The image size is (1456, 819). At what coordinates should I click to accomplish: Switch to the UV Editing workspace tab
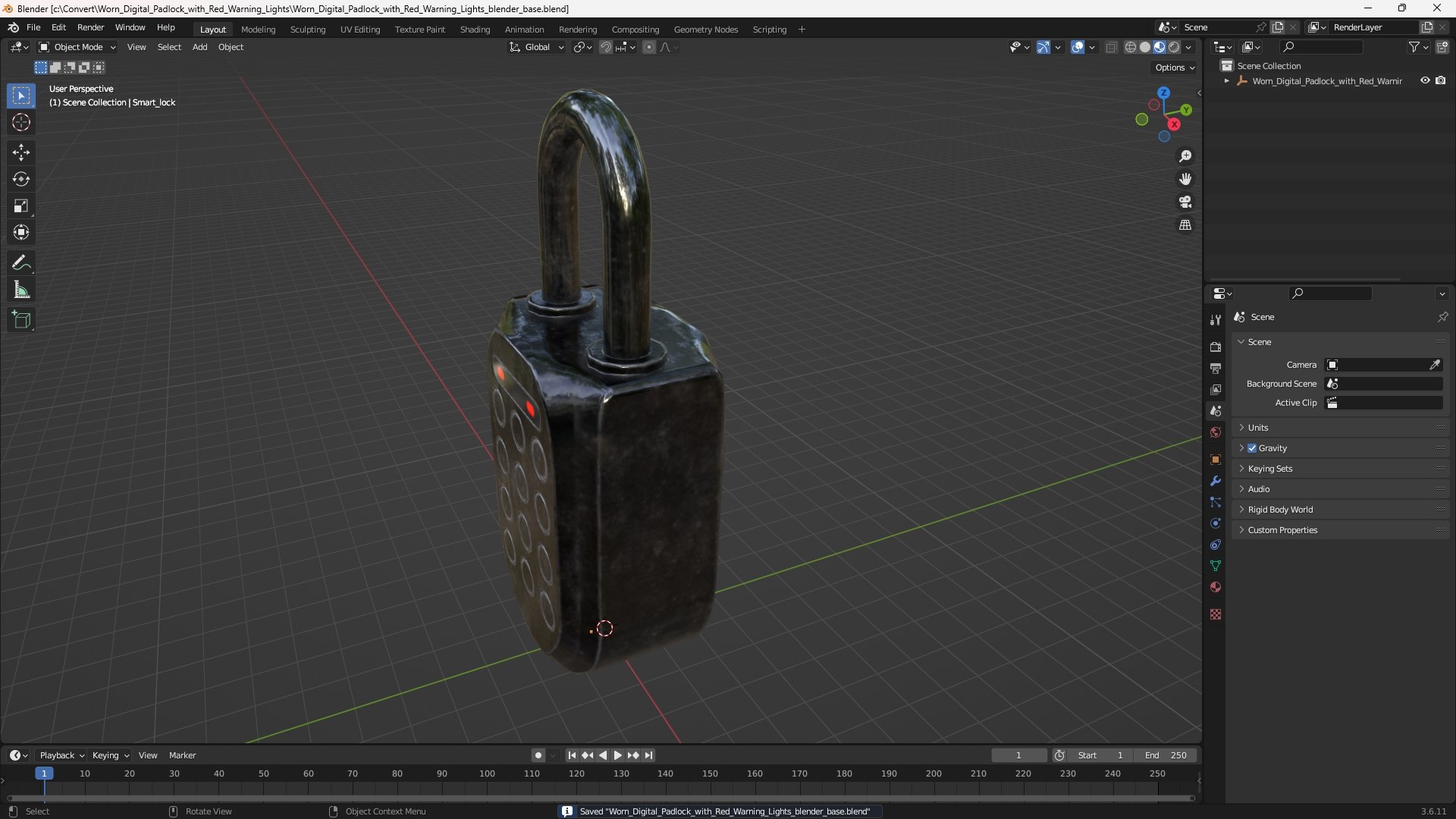click(x=360, y=30)
